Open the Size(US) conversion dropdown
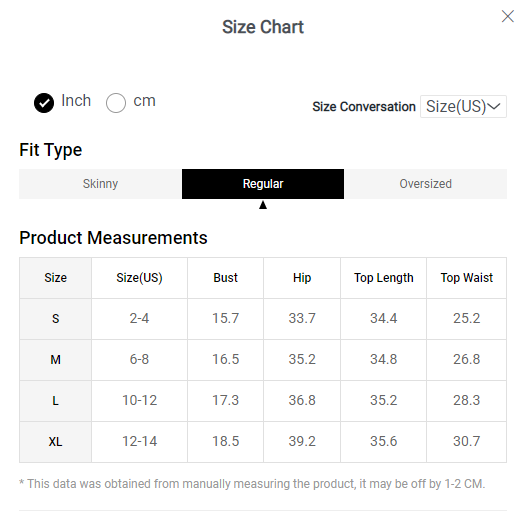The height and width of the screenshot is (512, 528). tap(463, 106)
